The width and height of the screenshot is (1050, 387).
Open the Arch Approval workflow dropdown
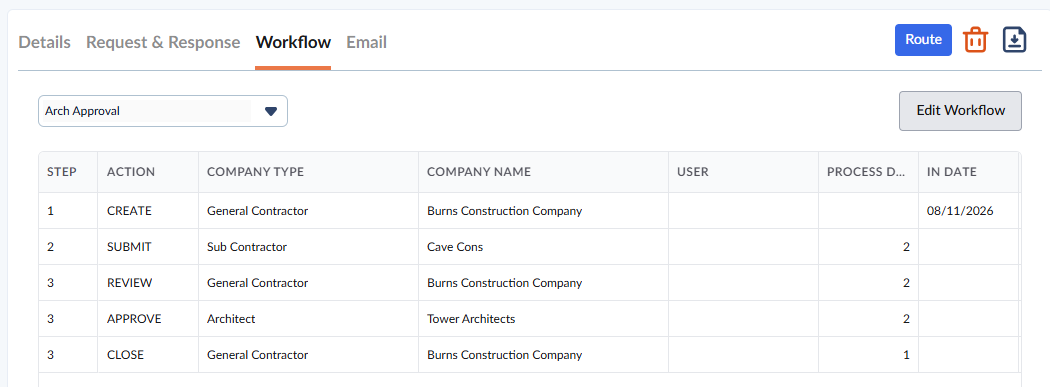point(163,111)
